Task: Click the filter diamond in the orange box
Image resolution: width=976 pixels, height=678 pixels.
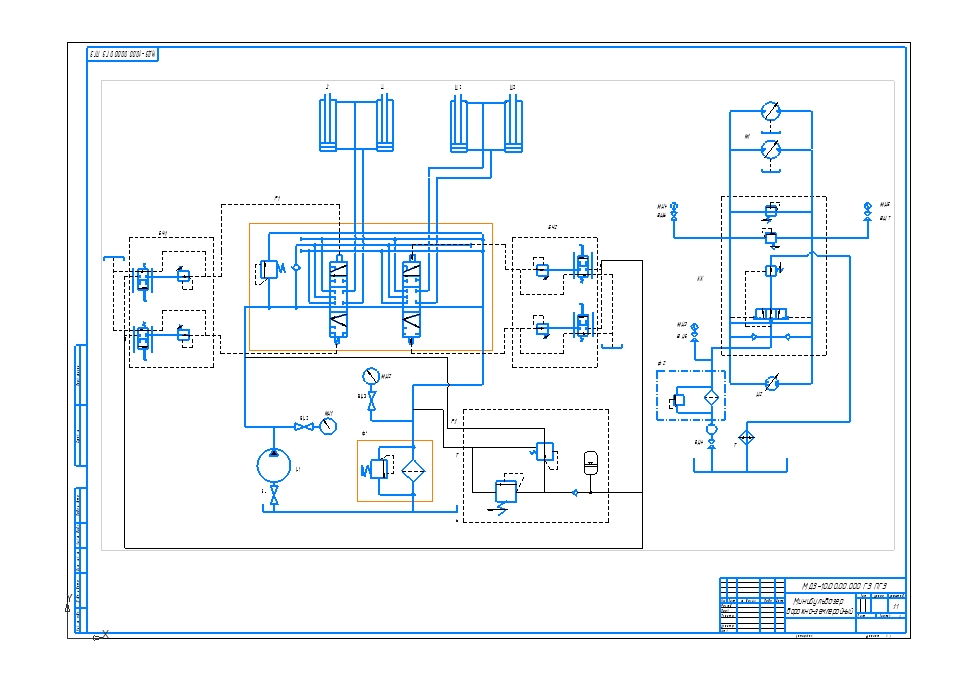Action: pyautogui.click(x=412, y=470)
